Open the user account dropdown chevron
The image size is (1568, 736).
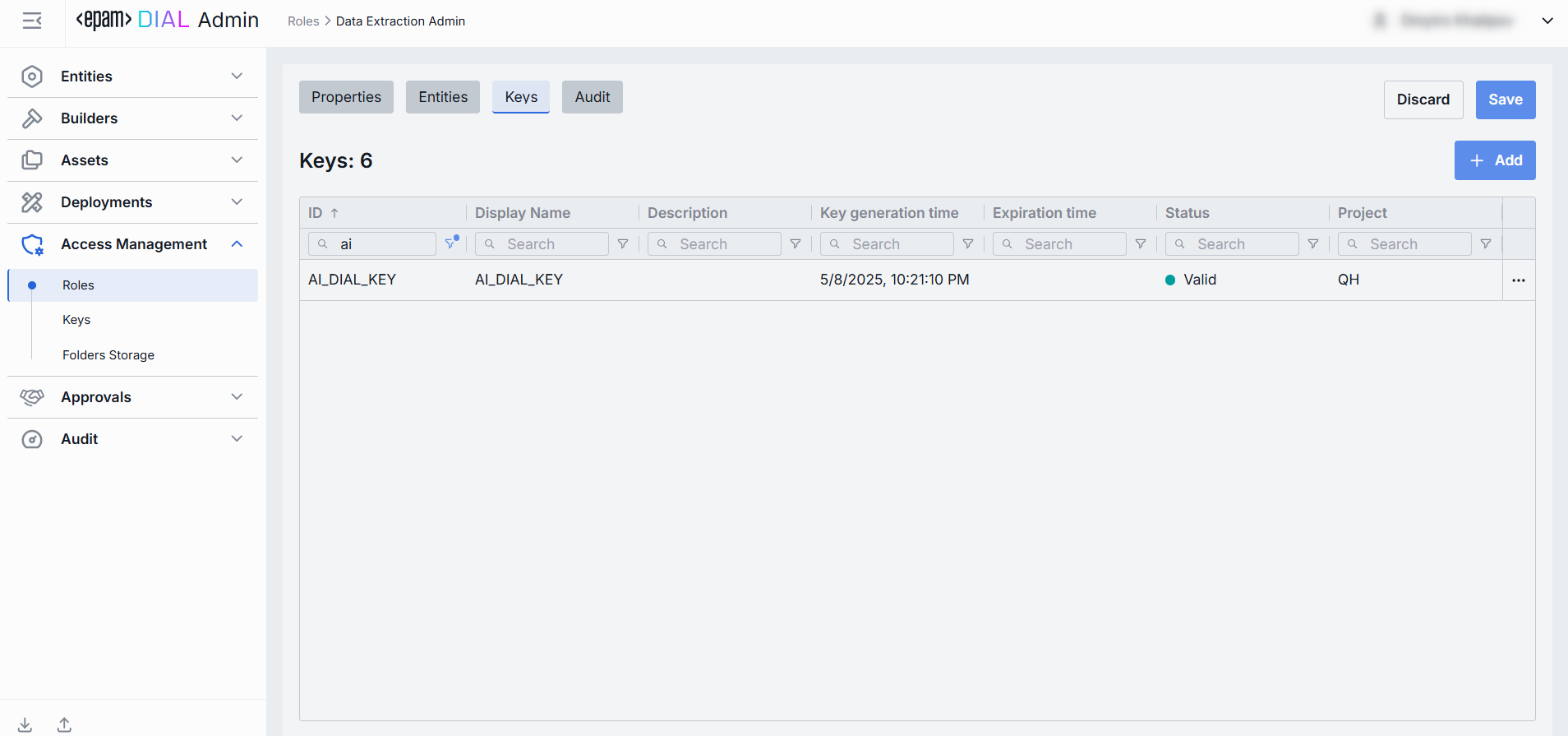coord(1547,21)
